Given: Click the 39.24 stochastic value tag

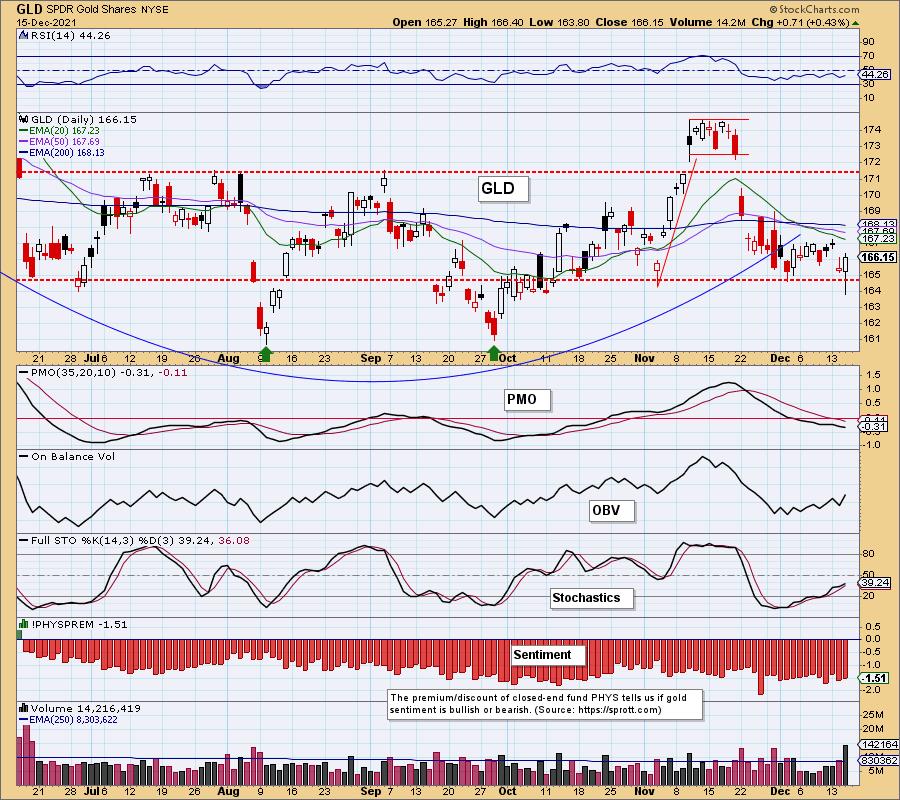Looking at the screenshot, I should click(x=875, y=582).
